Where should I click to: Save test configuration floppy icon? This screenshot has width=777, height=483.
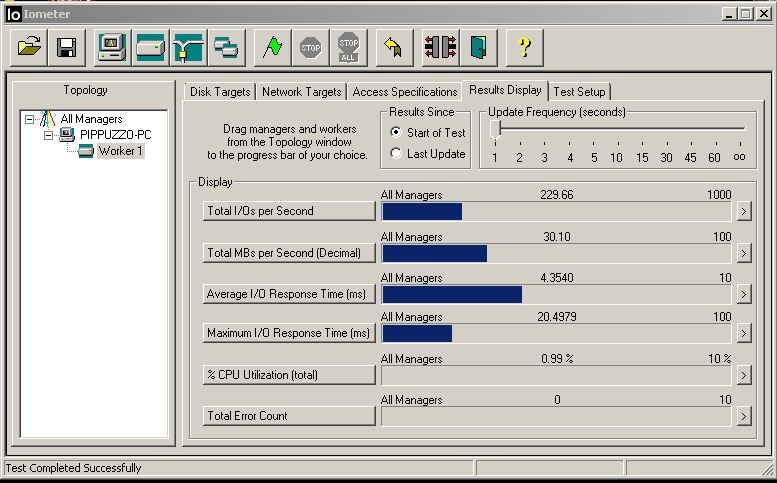(x=67, y=48)
